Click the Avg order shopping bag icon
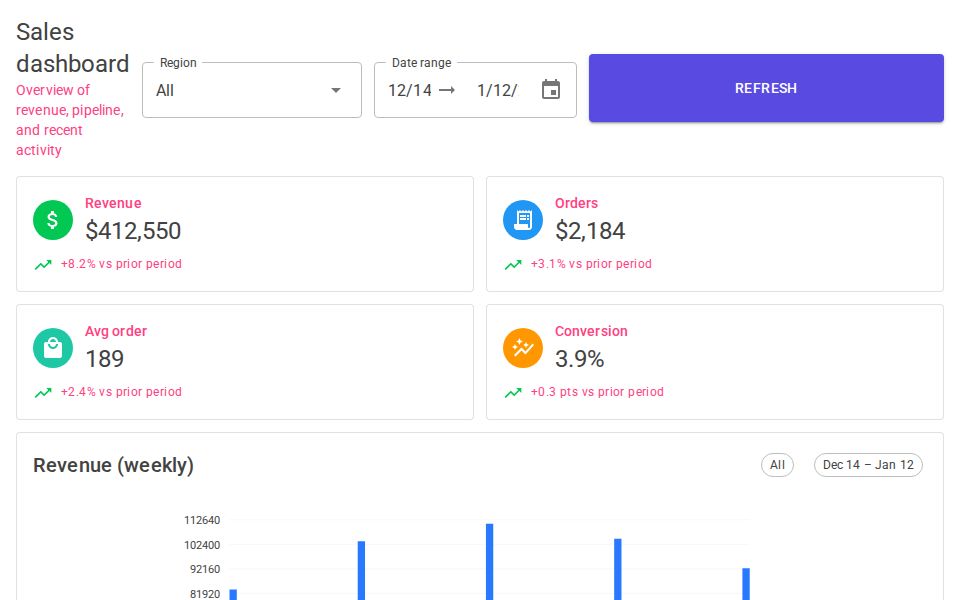Viewport: 960px width, 600px height. [53, 348]
